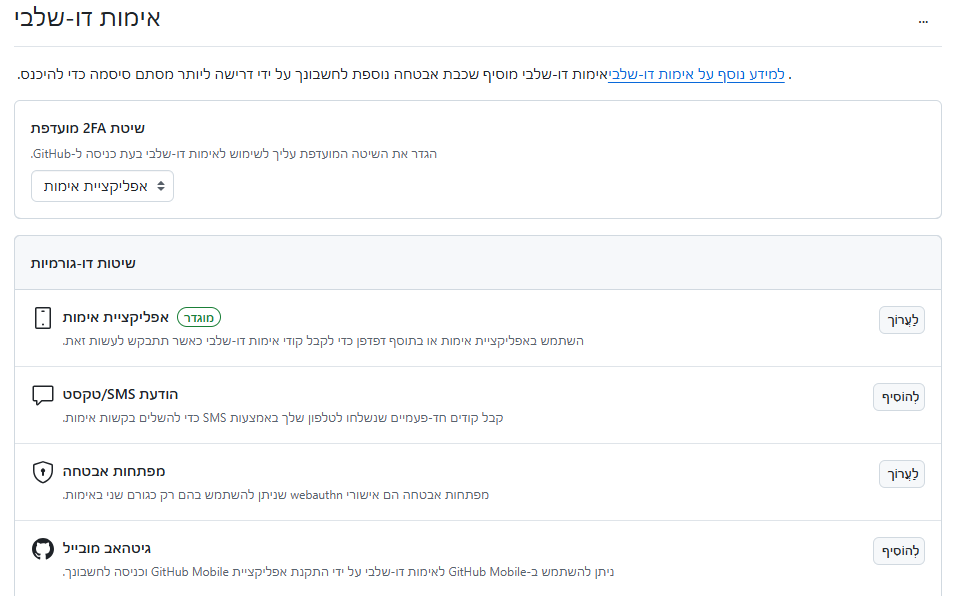
Task: Click להוסיף button for גיטהאב מובייל
Action: 899,551
